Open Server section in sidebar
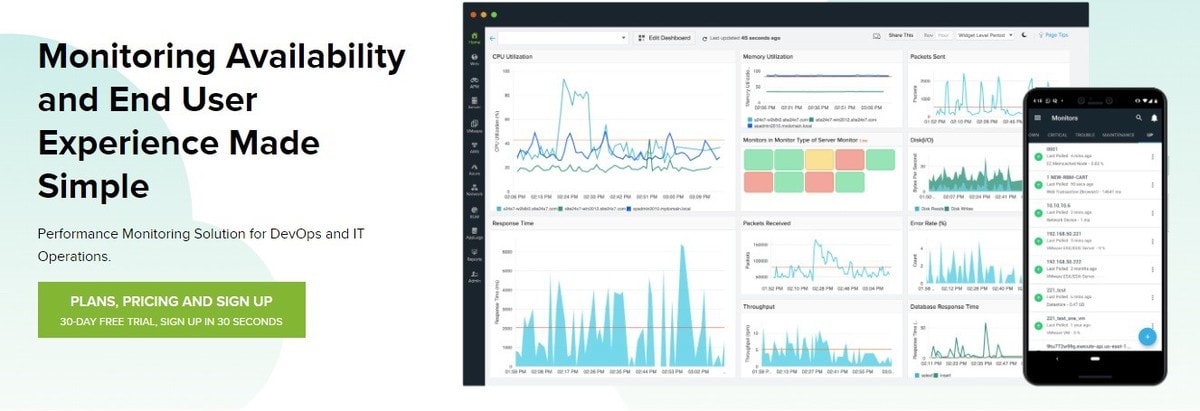This screenshot has width=1200, height=411. pos(474,103)
